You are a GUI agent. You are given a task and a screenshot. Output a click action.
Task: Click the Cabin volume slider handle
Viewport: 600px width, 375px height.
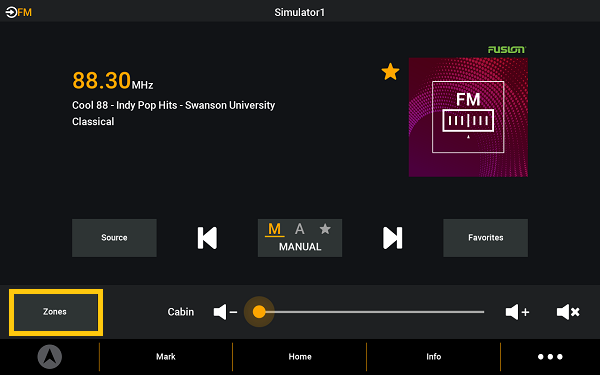coord(259,312)
